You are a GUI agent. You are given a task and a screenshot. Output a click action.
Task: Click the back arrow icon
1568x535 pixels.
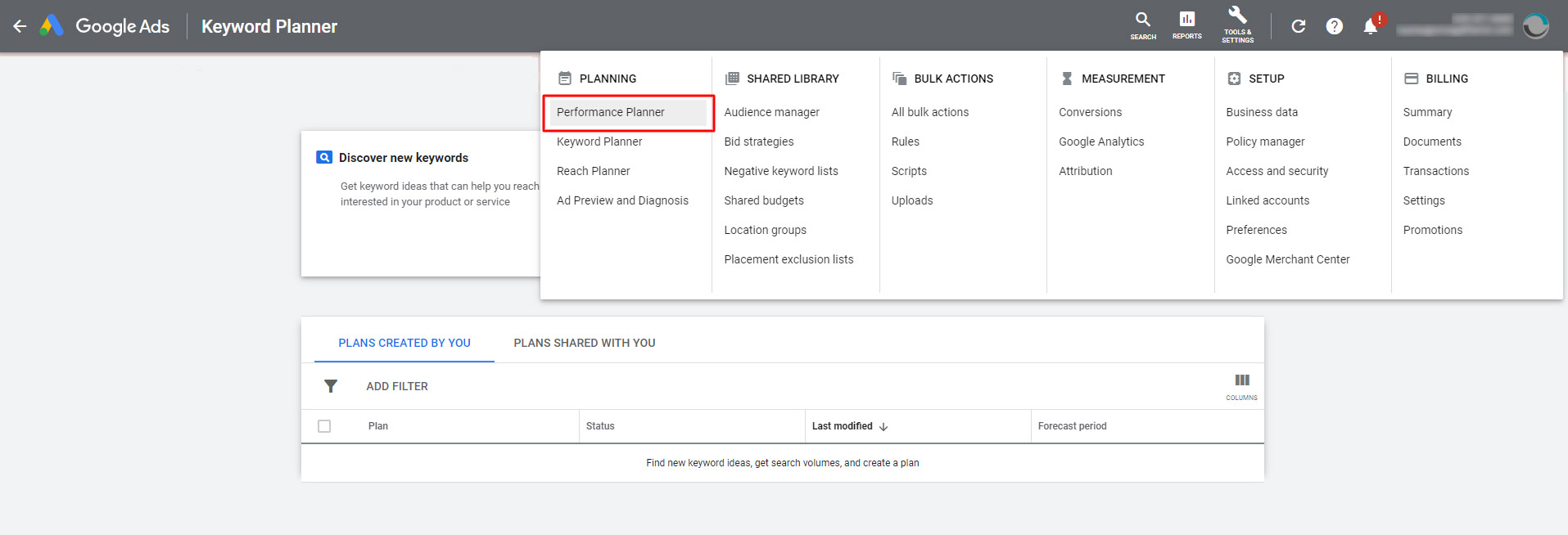click(20, 26)
